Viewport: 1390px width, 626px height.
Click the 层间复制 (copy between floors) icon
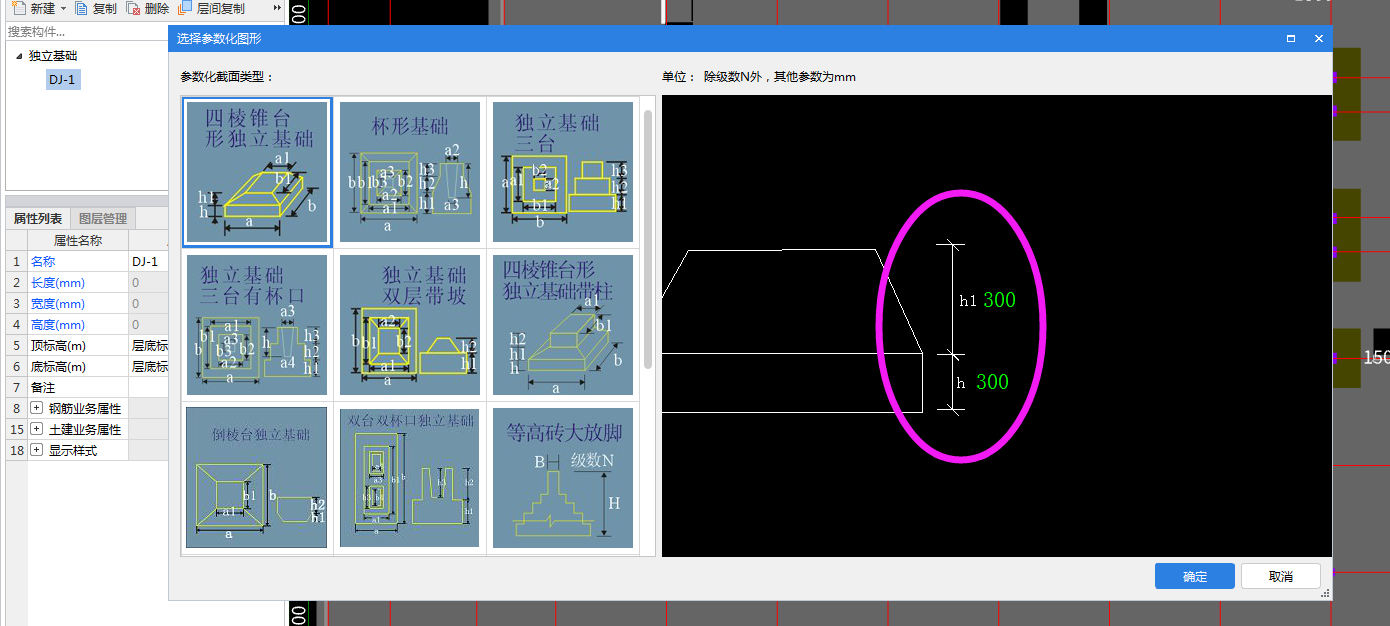coord(184,8)
